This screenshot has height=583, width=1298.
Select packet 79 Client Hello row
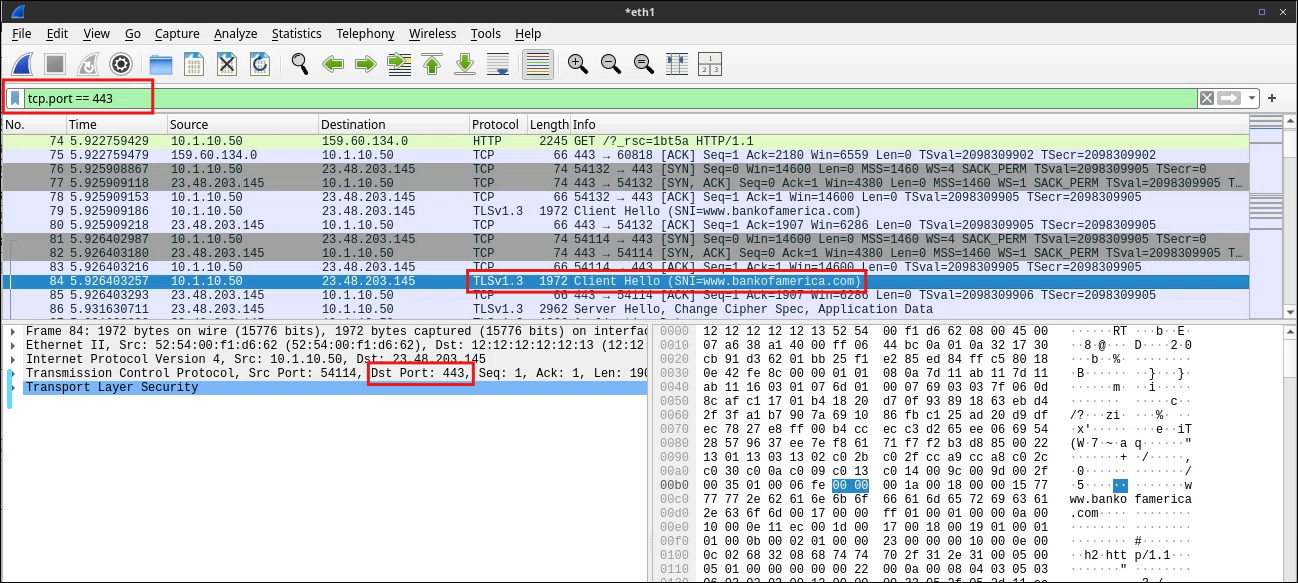tap(625, 212)
